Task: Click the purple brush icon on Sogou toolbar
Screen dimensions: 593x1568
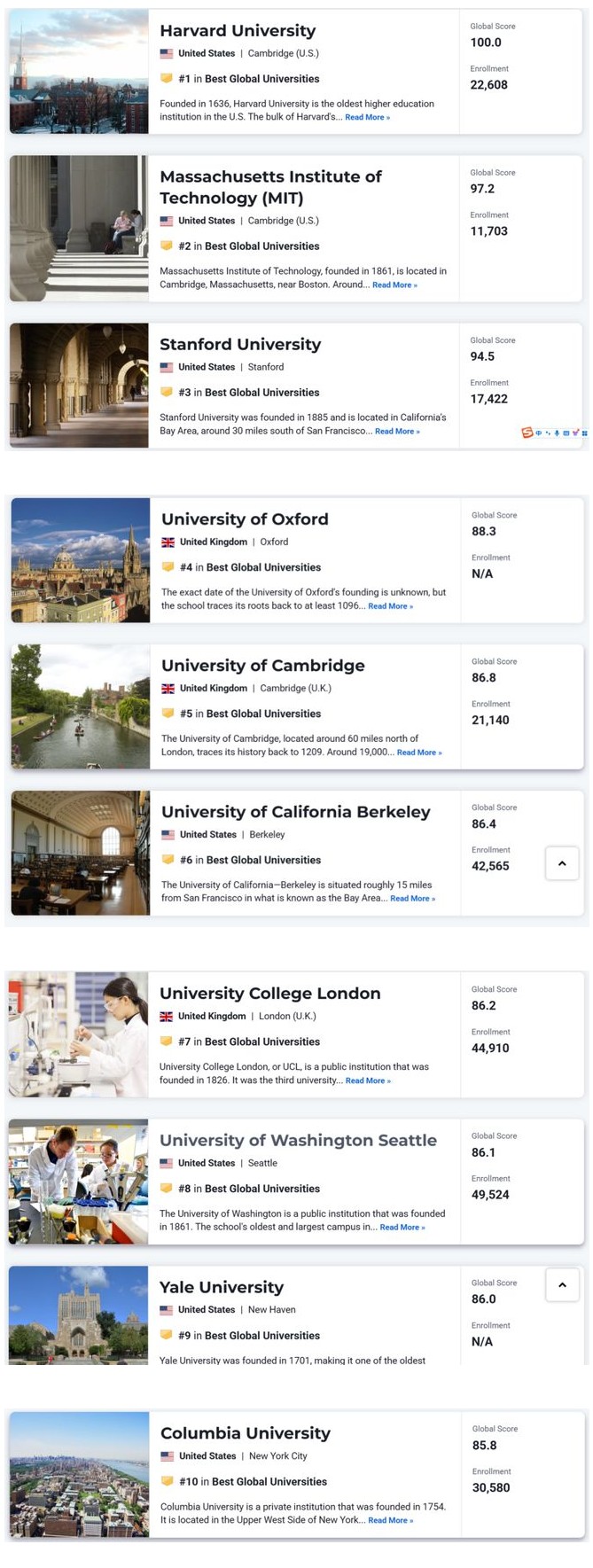Action: coord(576,433)
